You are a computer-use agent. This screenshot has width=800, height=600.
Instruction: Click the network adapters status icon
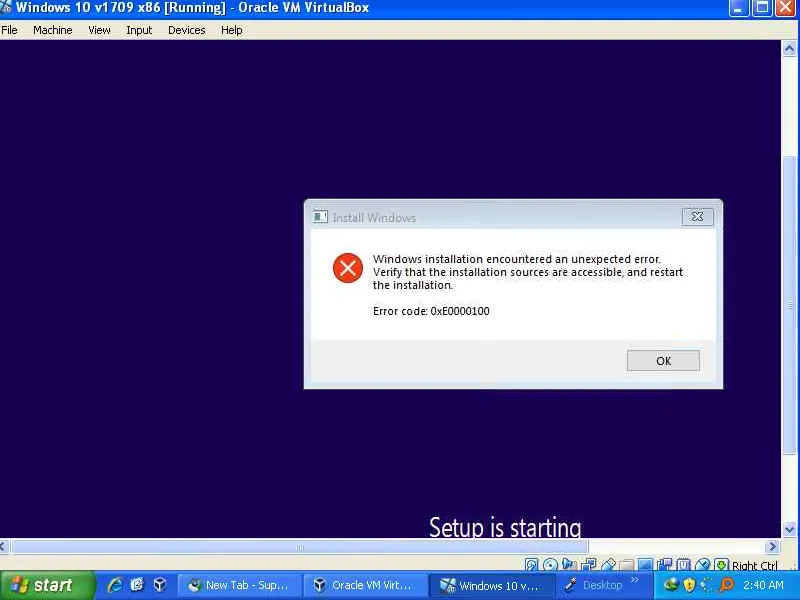[588, 564]
